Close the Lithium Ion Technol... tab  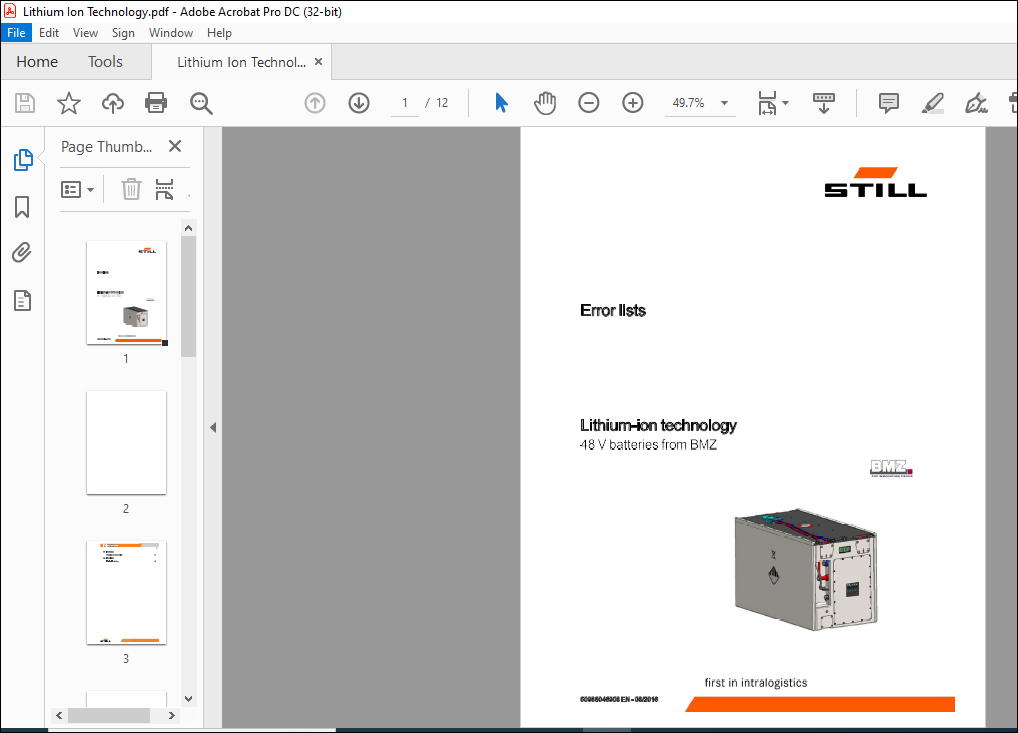pyautogui.click(x=318, y=62)
